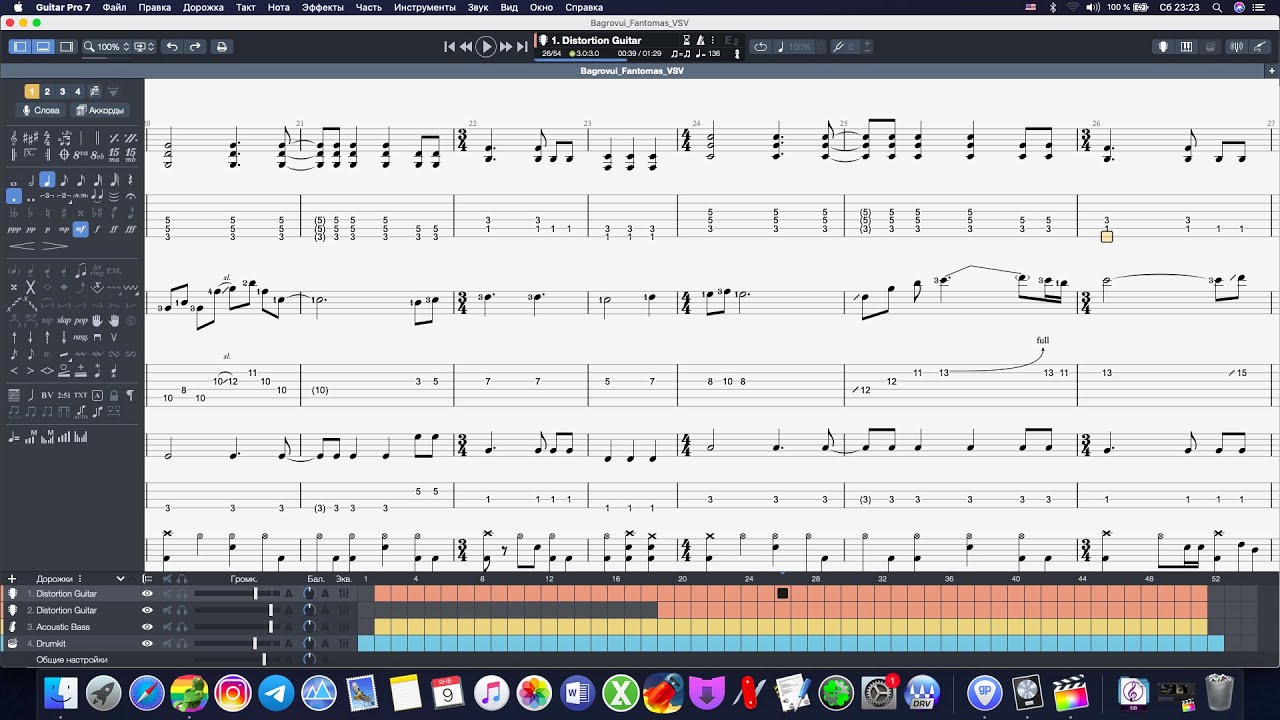Screen dimensions: 1280x720
Task: Select the quarter note duration
Action: [47, 181]
